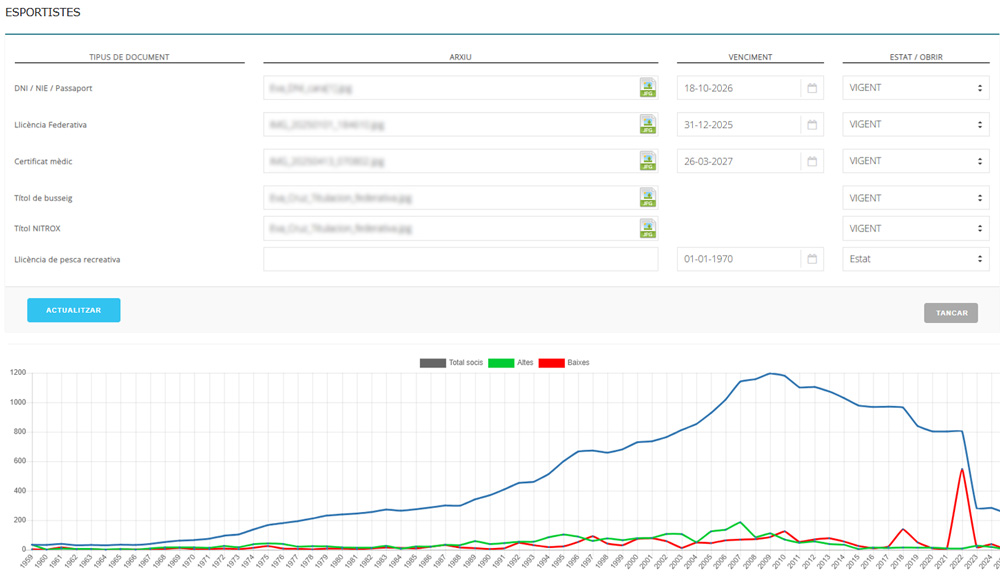Image resolution: width=1000 pixels, height=580 pixels.
Task: Click the 18-10-2026 expiry date field
Action: (x=738, y=88)
